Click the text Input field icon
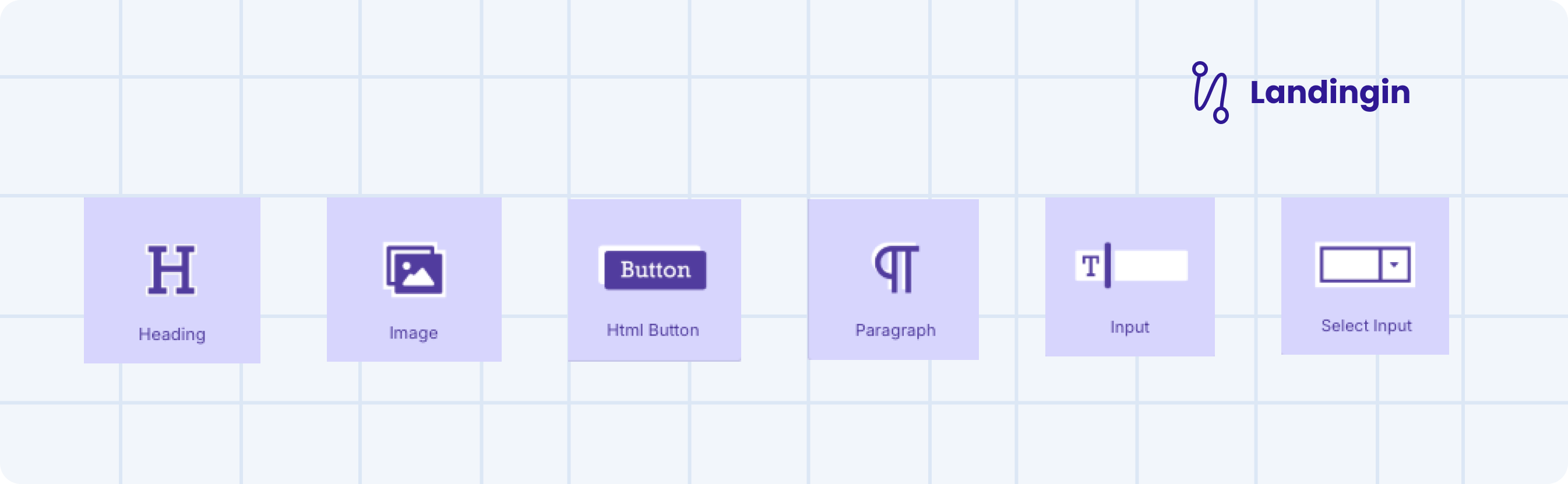This screenshot has height=484, width=1568. pos(1131,266)
